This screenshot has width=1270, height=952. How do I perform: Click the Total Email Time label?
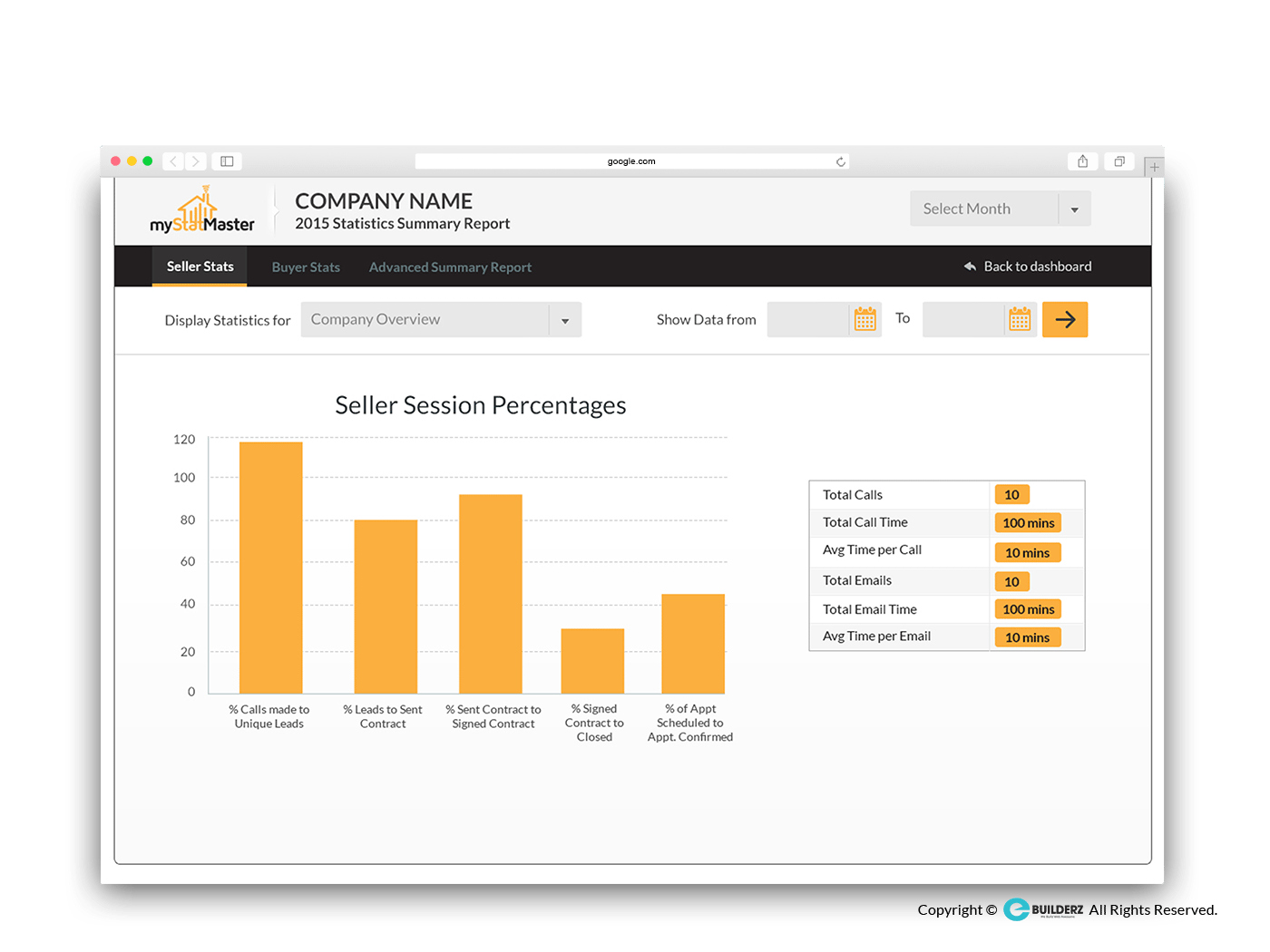870,609
